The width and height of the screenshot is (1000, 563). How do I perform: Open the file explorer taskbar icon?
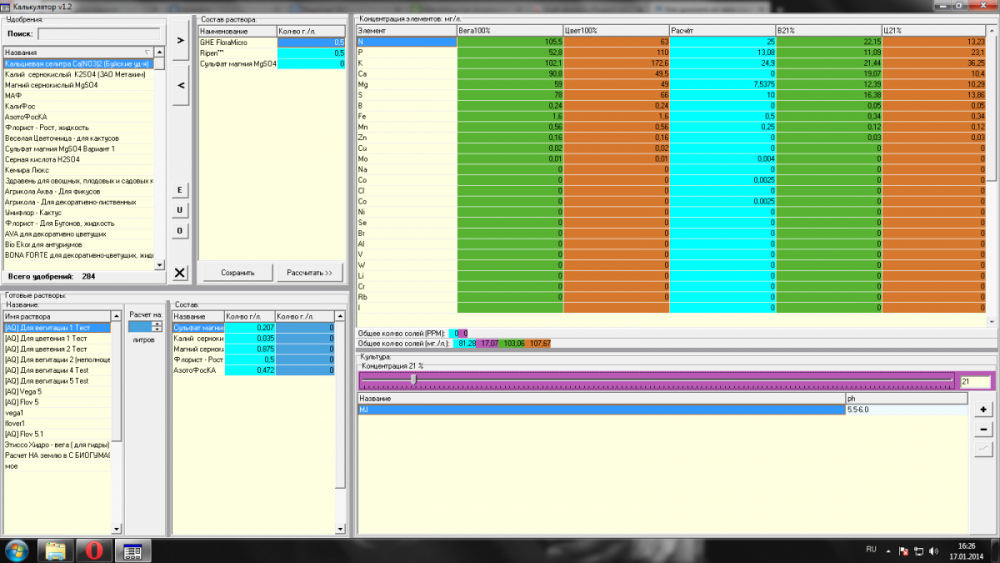coord(55,550)
